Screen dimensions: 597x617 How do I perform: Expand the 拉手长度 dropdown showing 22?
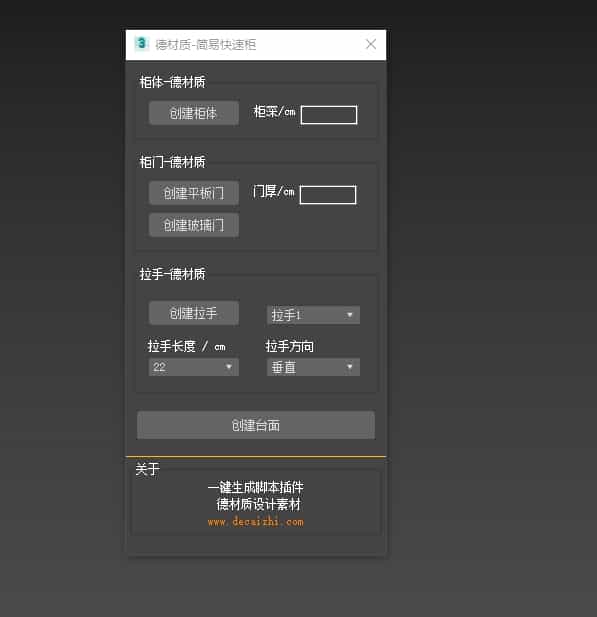pyautogui.click(x=194, y=367)
